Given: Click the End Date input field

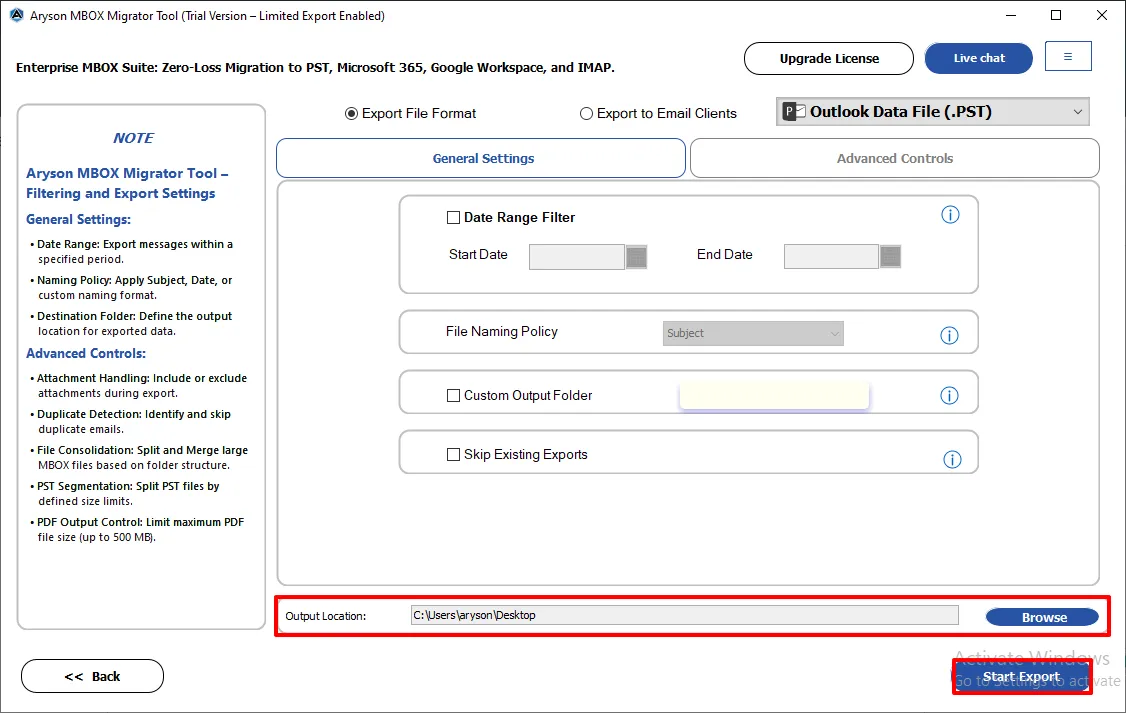Looking at the screenshot, I should click(831, 256).
